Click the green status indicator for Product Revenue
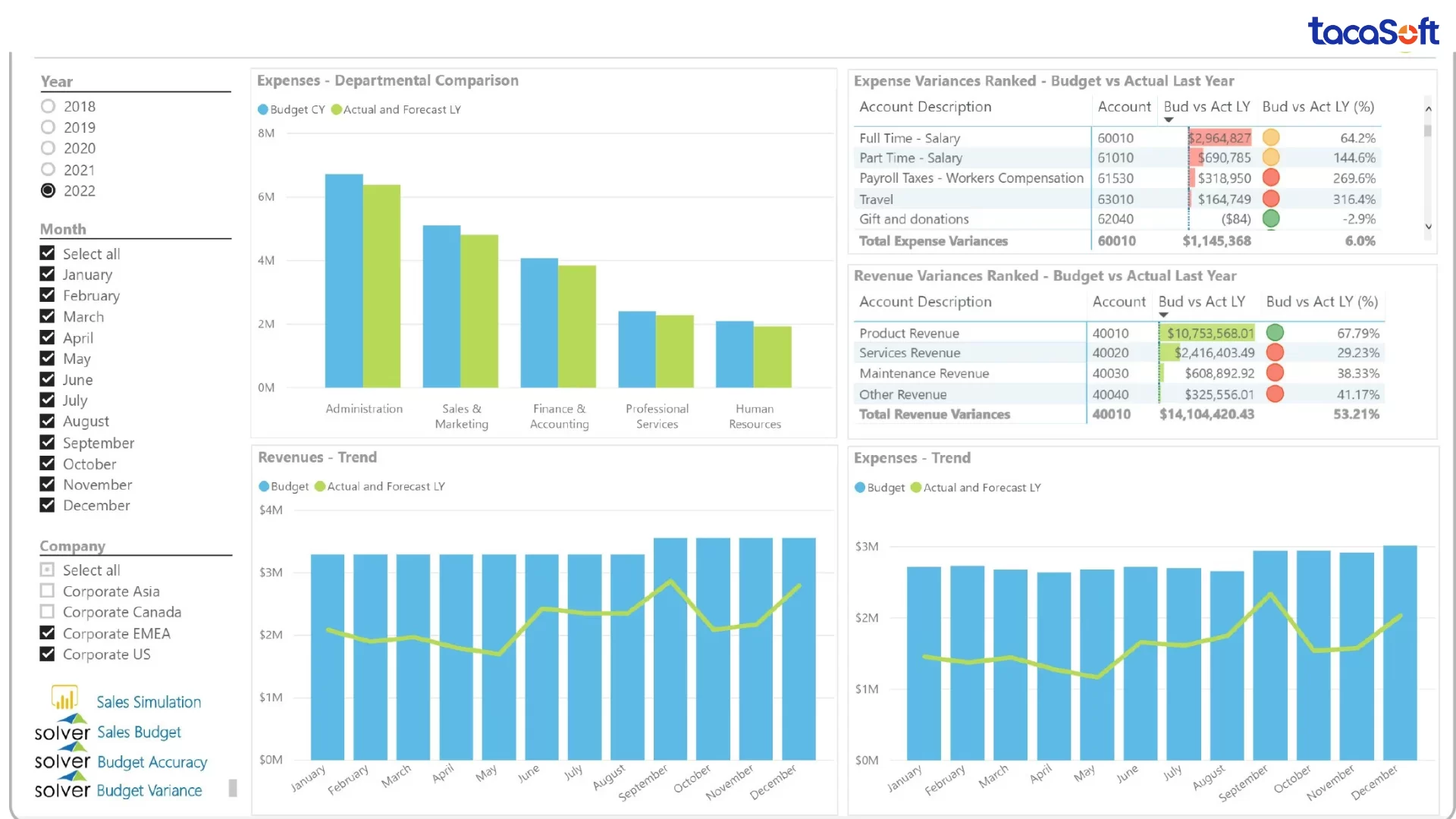Viewport: 1456px width, 819px height. tap(1275, 333)
